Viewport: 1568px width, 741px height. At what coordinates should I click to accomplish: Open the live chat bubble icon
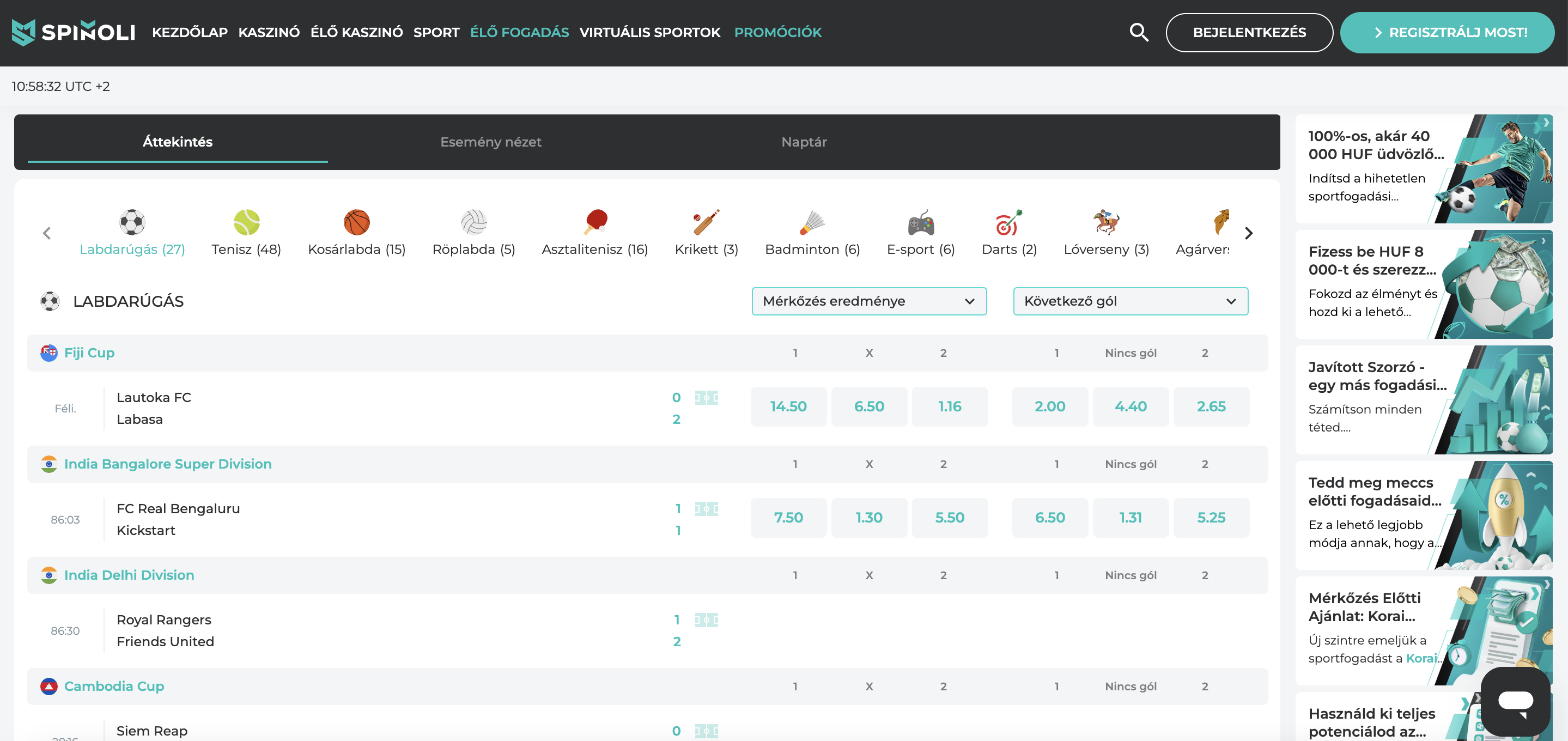pyautogui.click(x=1515, y=701)
